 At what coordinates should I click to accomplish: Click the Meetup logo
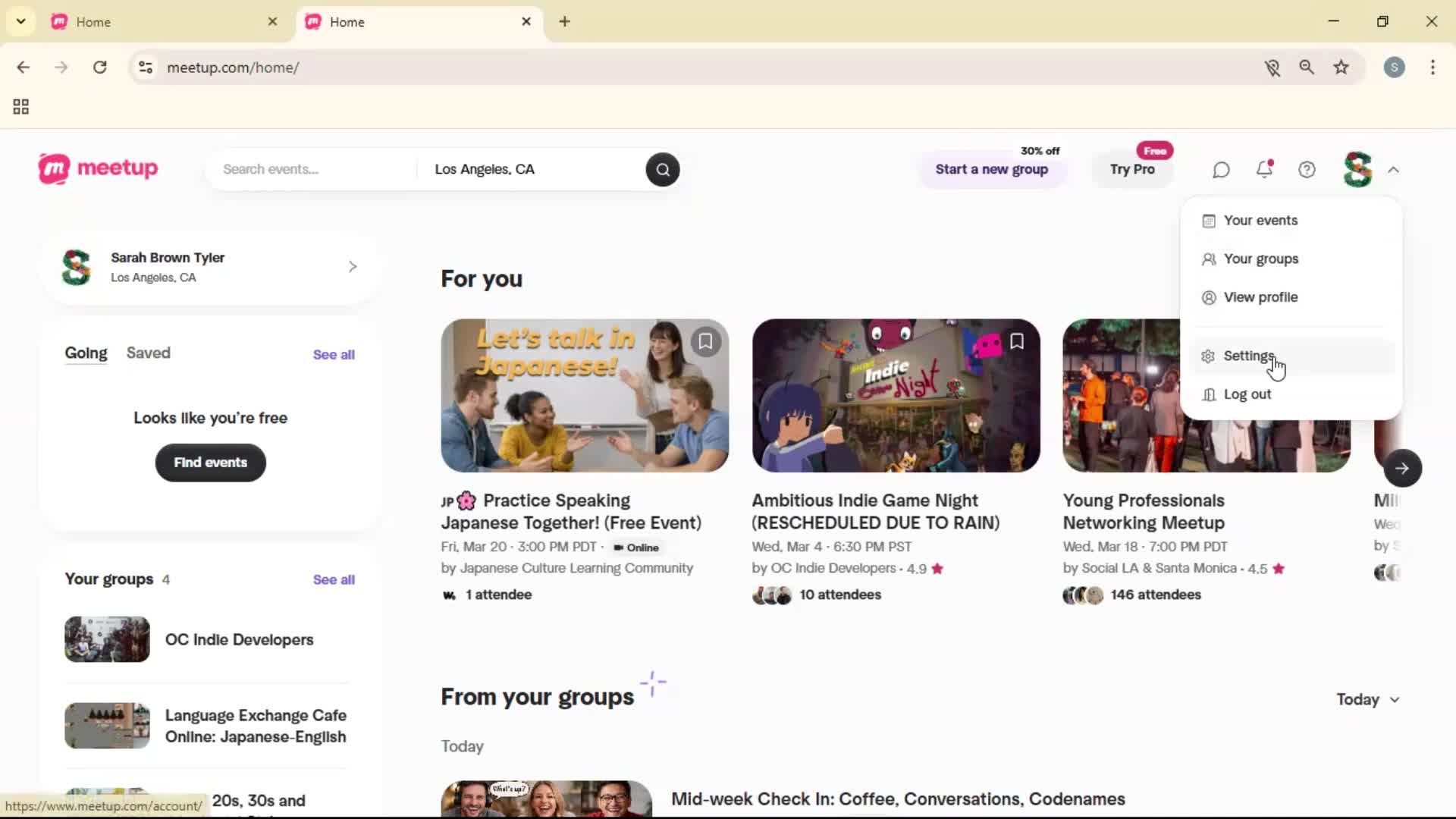(97, 168)
